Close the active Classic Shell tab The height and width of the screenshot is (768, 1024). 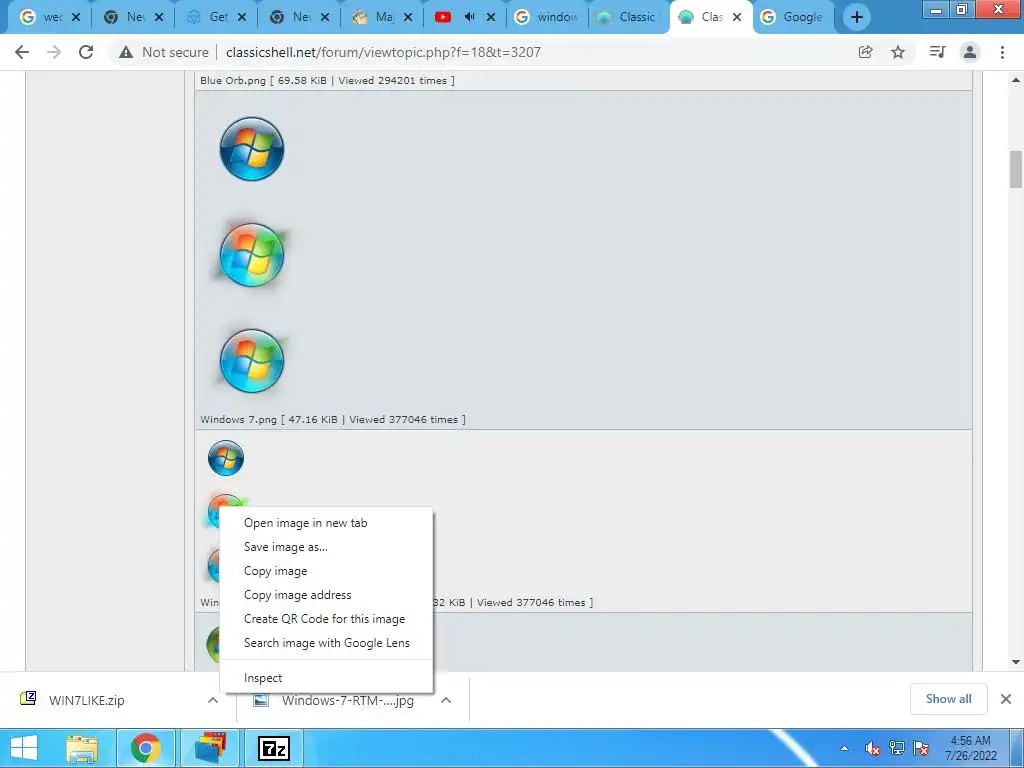[x=737, y=17]
